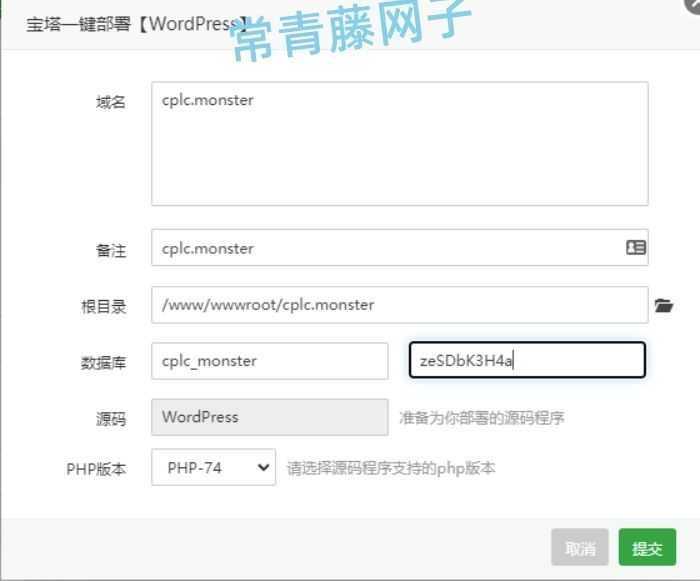Click the dialog title 宝塔一键部署
The image size is (700, 581).
pos(79,24)
